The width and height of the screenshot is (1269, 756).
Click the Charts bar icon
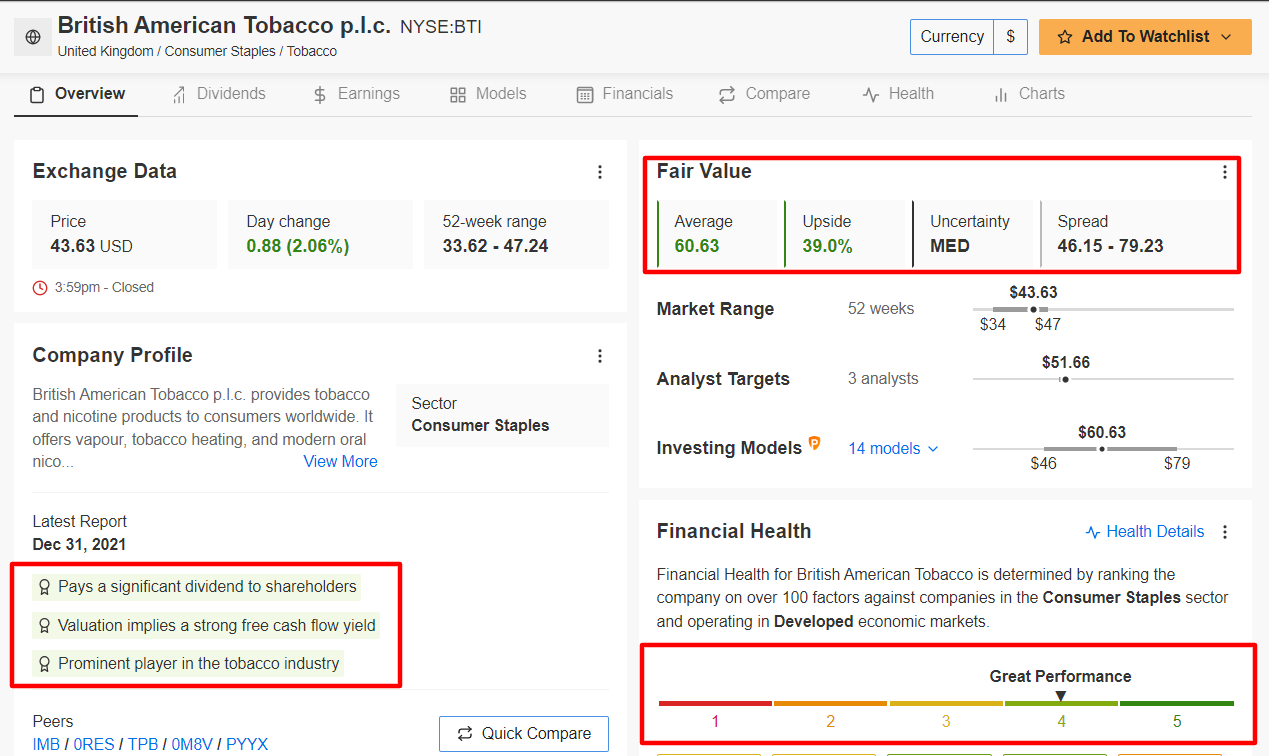tap(1001, 95)
